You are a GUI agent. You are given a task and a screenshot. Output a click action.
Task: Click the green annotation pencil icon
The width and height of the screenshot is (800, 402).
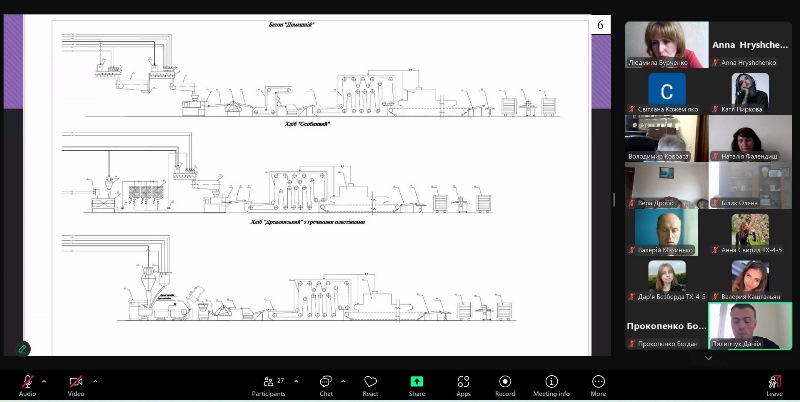[22, 349]
